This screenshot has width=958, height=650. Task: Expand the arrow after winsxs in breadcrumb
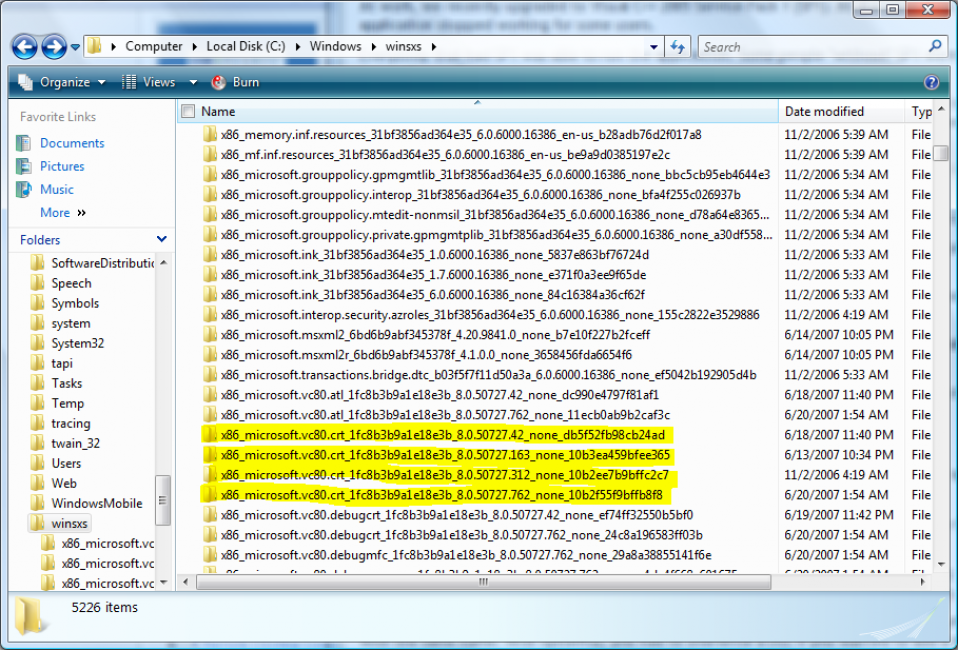[434, 46]
